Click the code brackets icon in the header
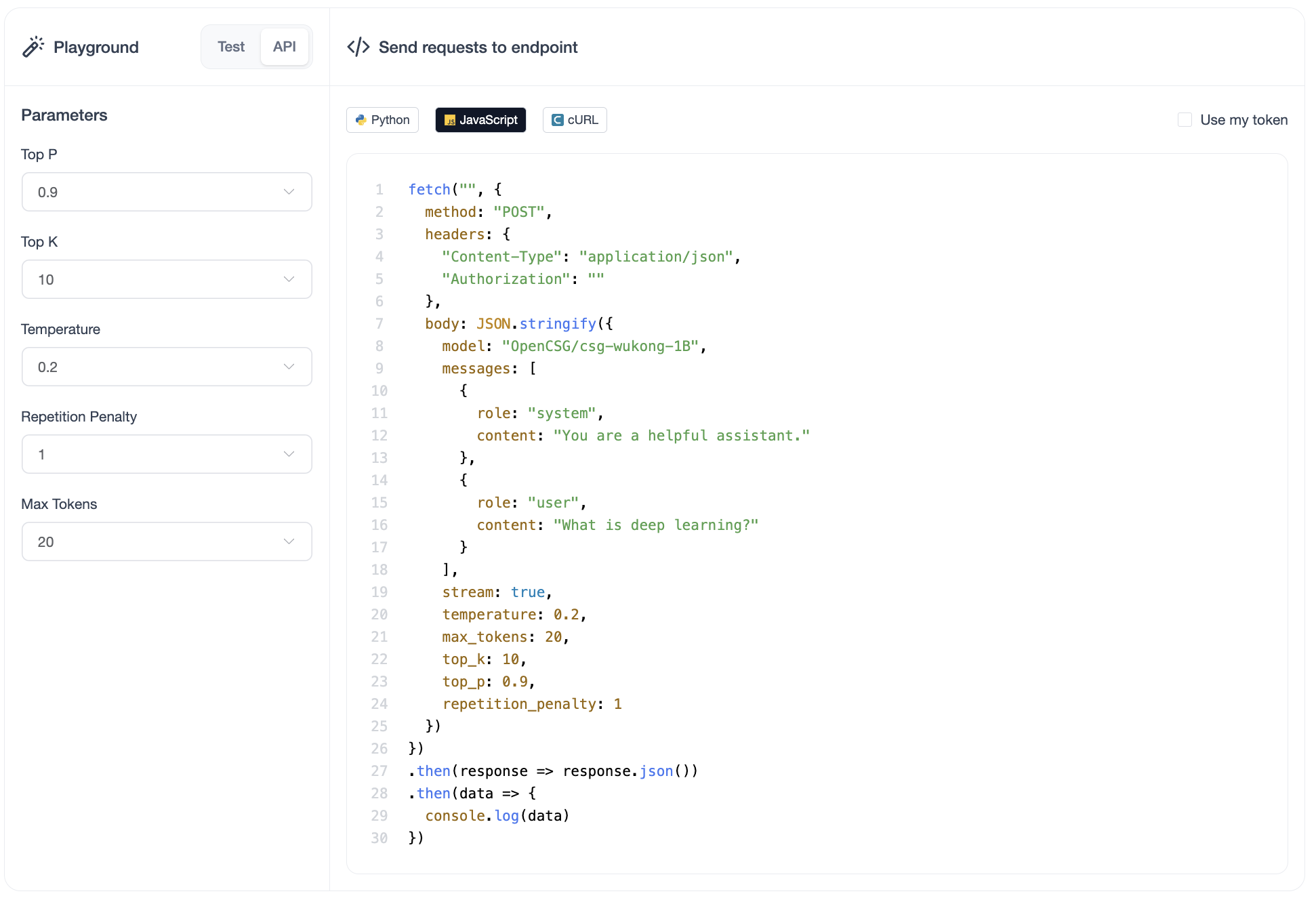 point(358,47)
